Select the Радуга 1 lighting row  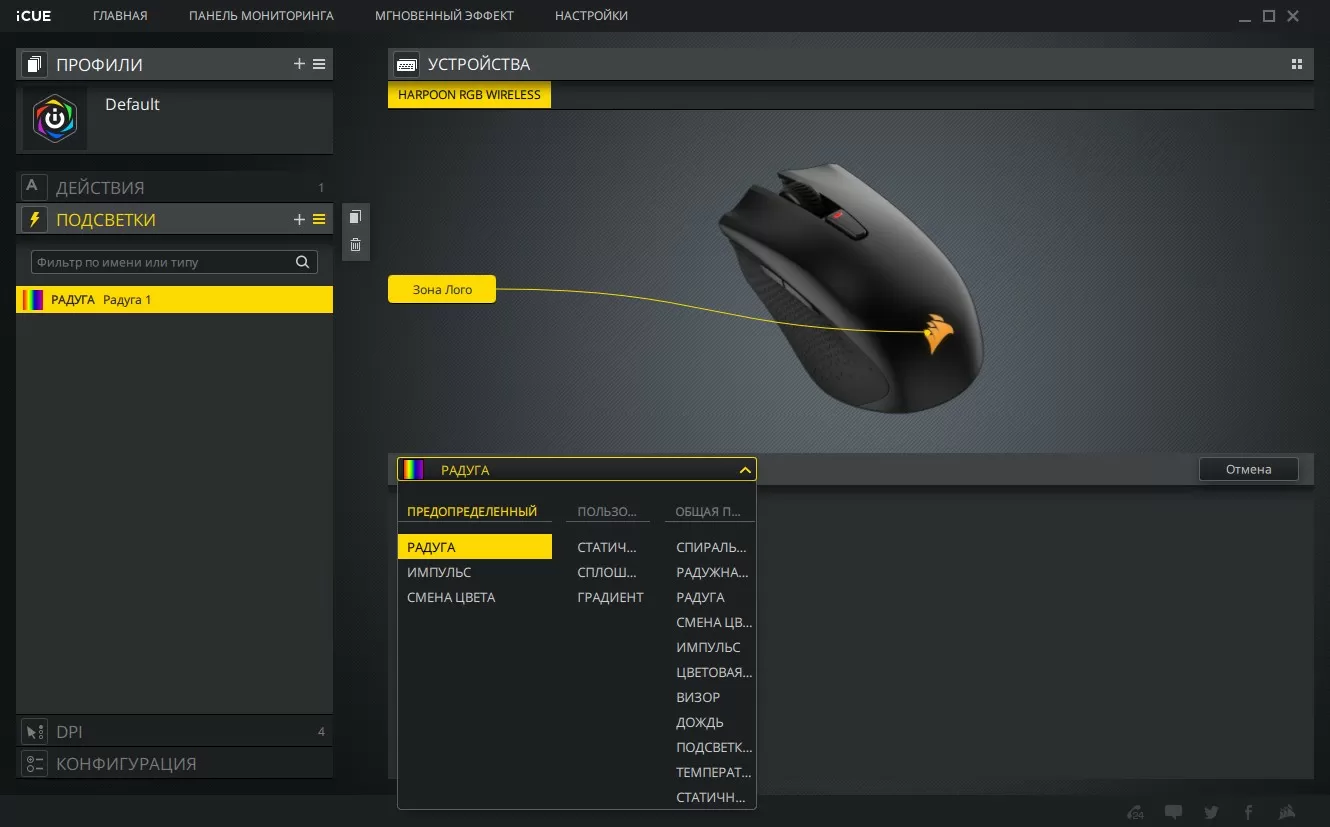click(174, 300)
